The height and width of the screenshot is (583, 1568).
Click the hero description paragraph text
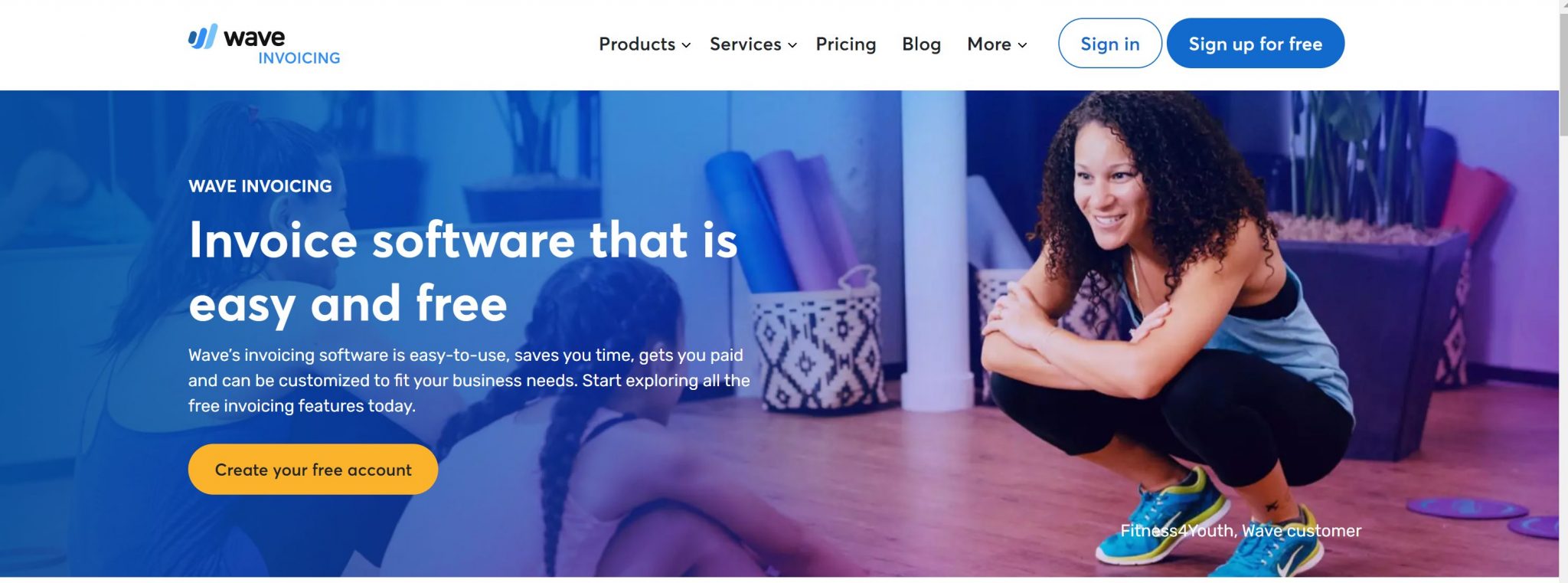point(469,381)
